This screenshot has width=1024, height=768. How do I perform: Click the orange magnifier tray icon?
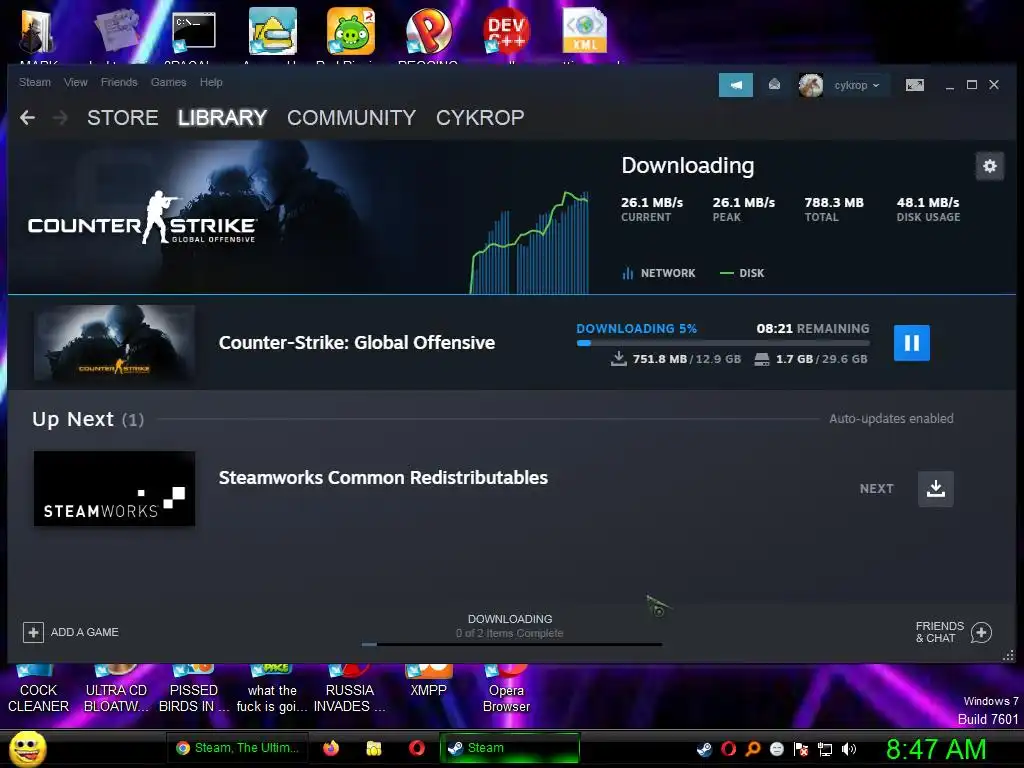coord(752,750)
